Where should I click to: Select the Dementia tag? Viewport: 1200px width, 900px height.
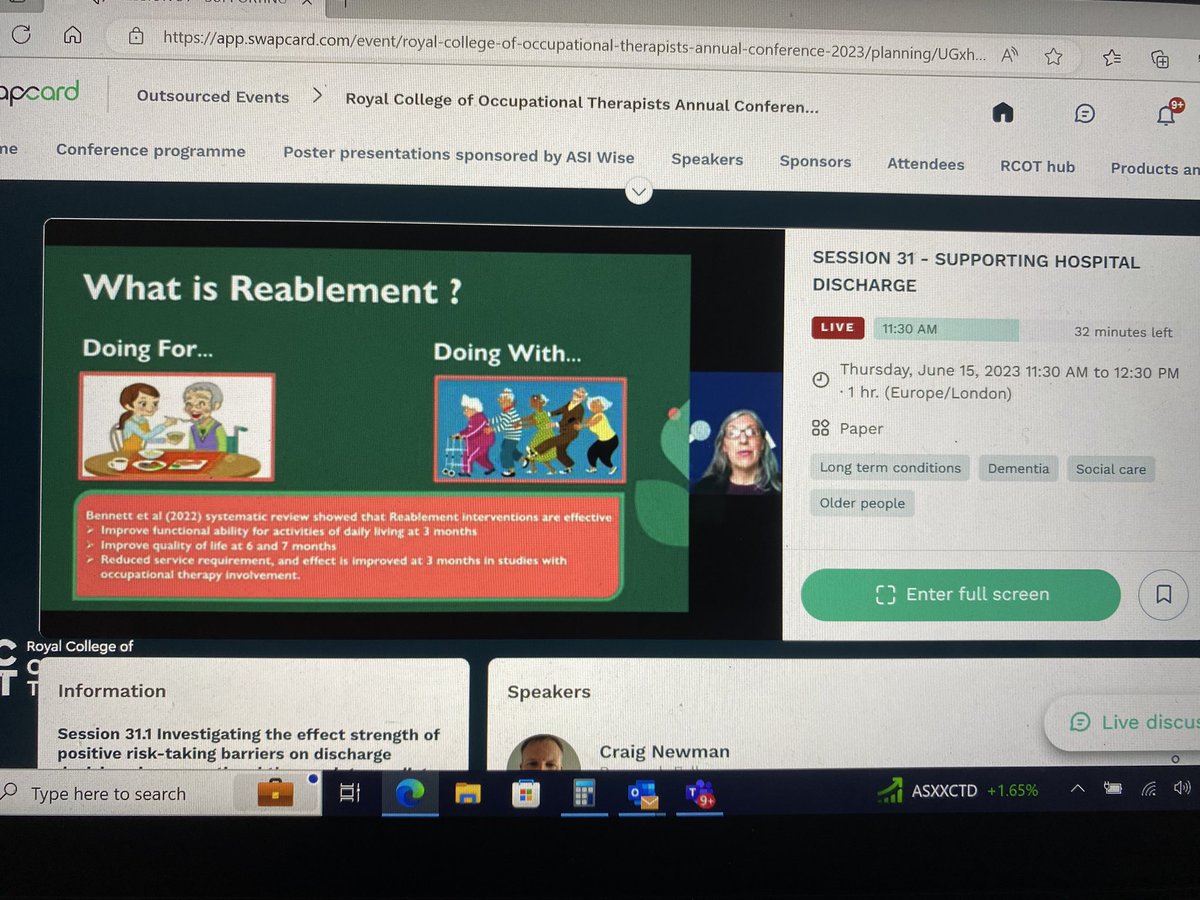1018,468
